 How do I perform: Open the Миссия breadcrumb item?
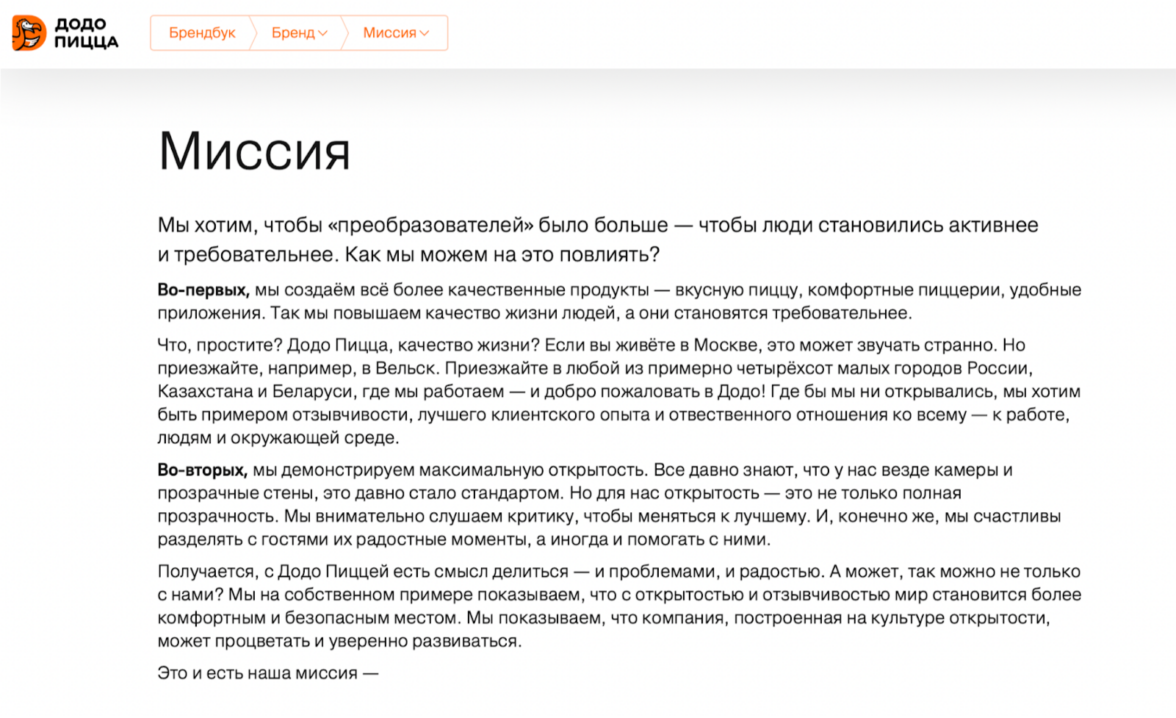(389, 33)
